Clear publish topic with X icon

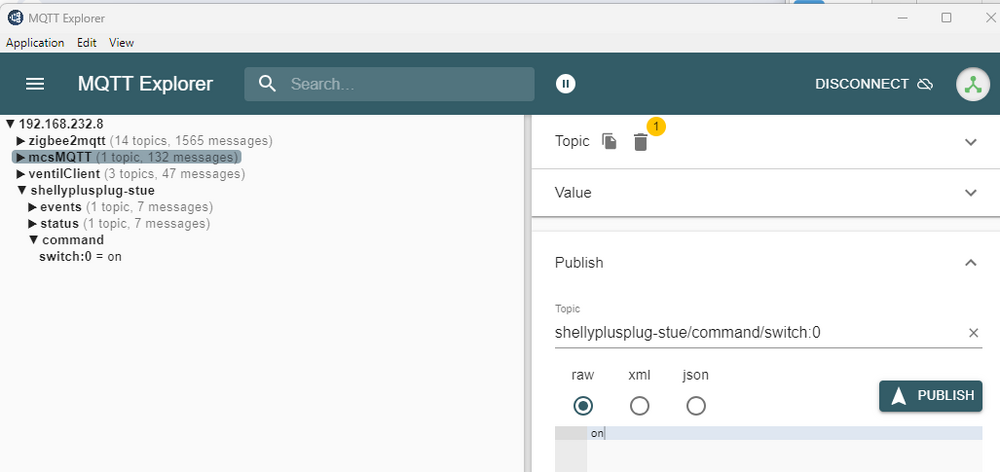tap(973, 333)
